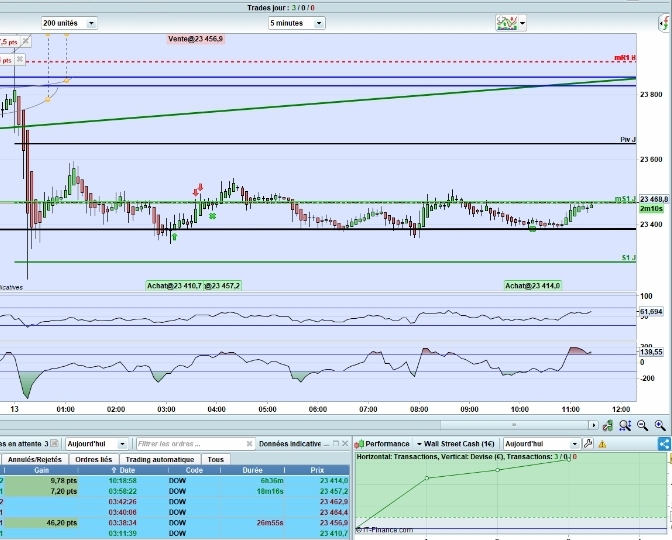
Task: Click the mR1 H resistance line label
Action: (x=625, y=57)
